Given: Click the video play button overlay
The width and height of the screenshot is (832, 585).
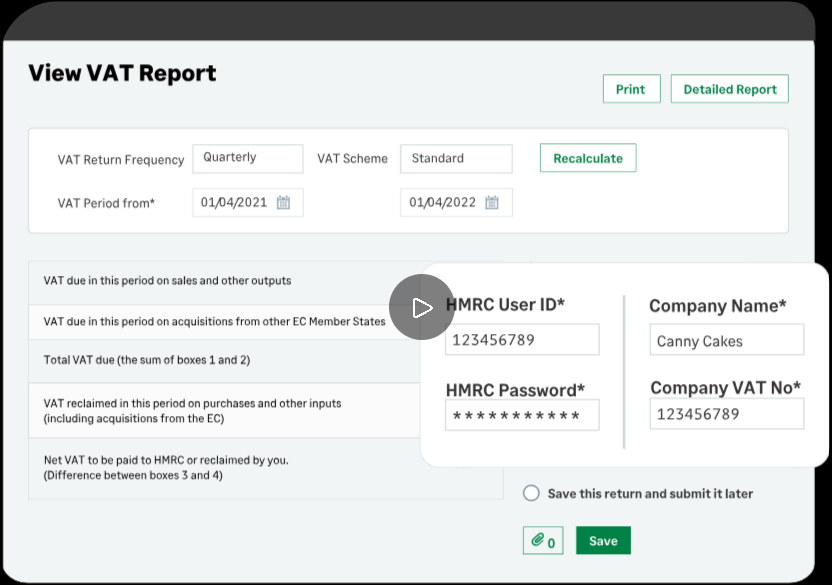Looking at the screenshot, I should click(x=422, y=307).
